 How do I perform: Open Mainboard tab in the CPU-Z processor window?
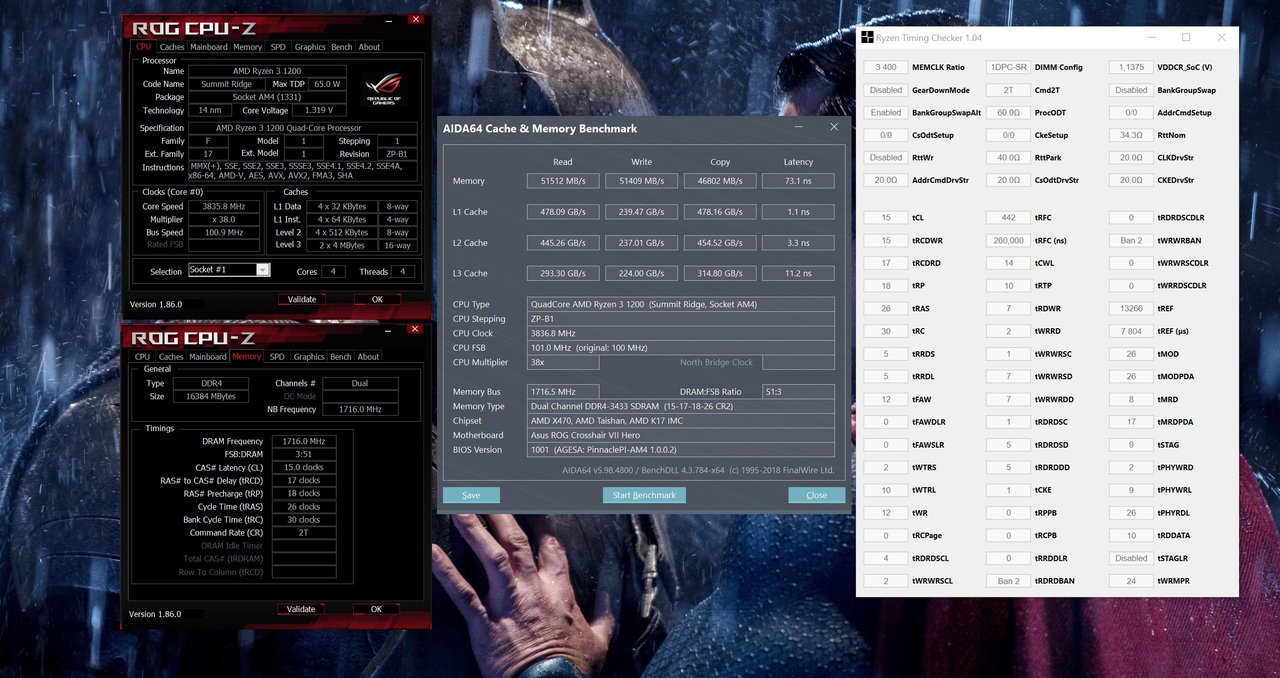tap(209, 47)
